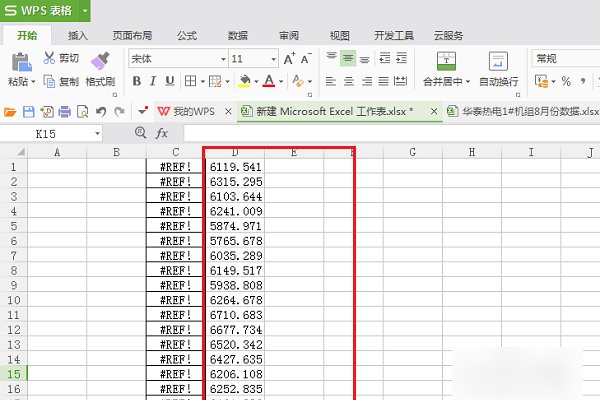600x400 pixels.
Task: Click the fx insert function icon
Action: (x=162, y=133)
